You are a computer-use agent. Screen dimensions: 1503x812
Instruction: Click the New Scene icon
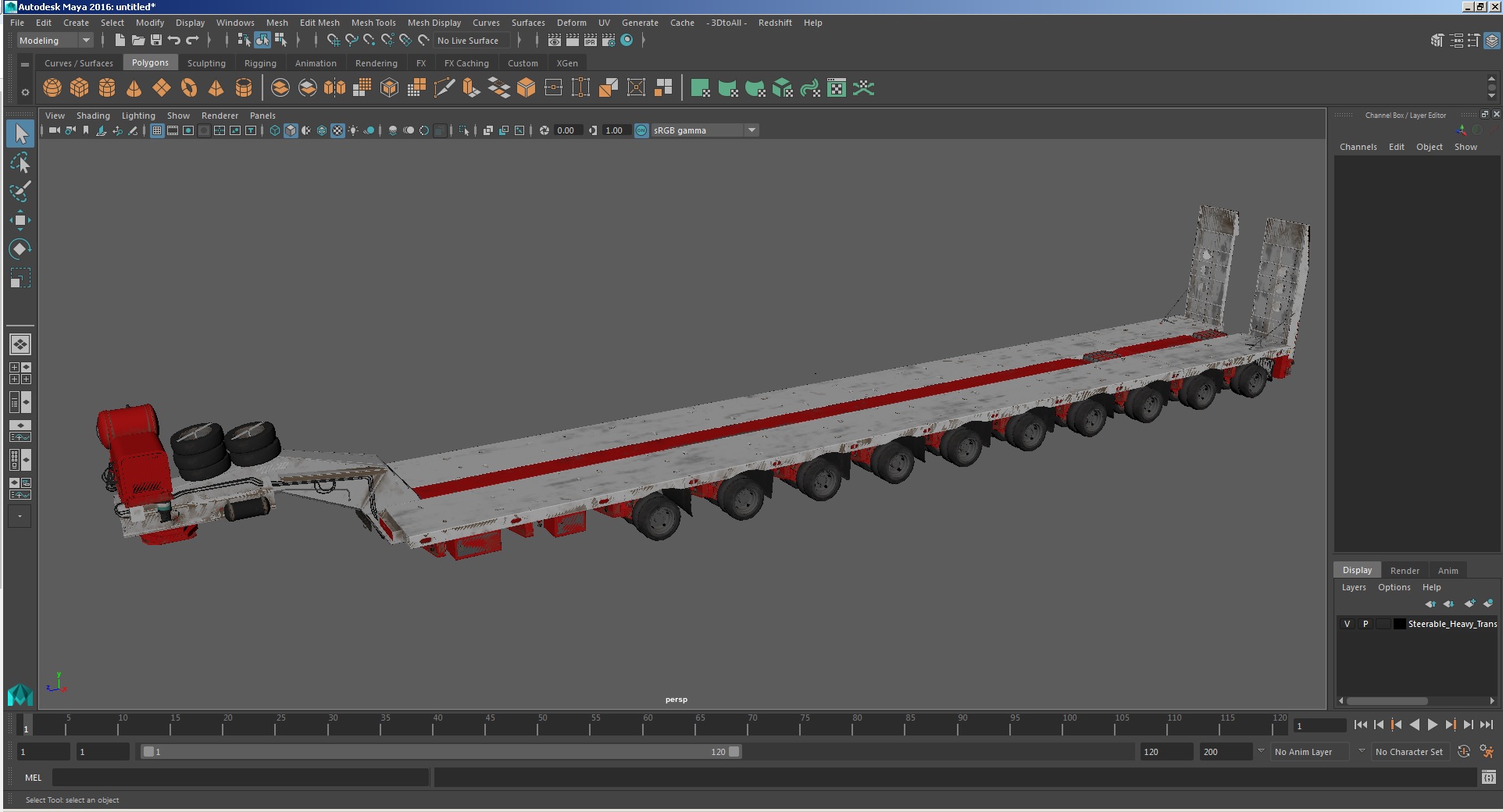tap(120, 40)
